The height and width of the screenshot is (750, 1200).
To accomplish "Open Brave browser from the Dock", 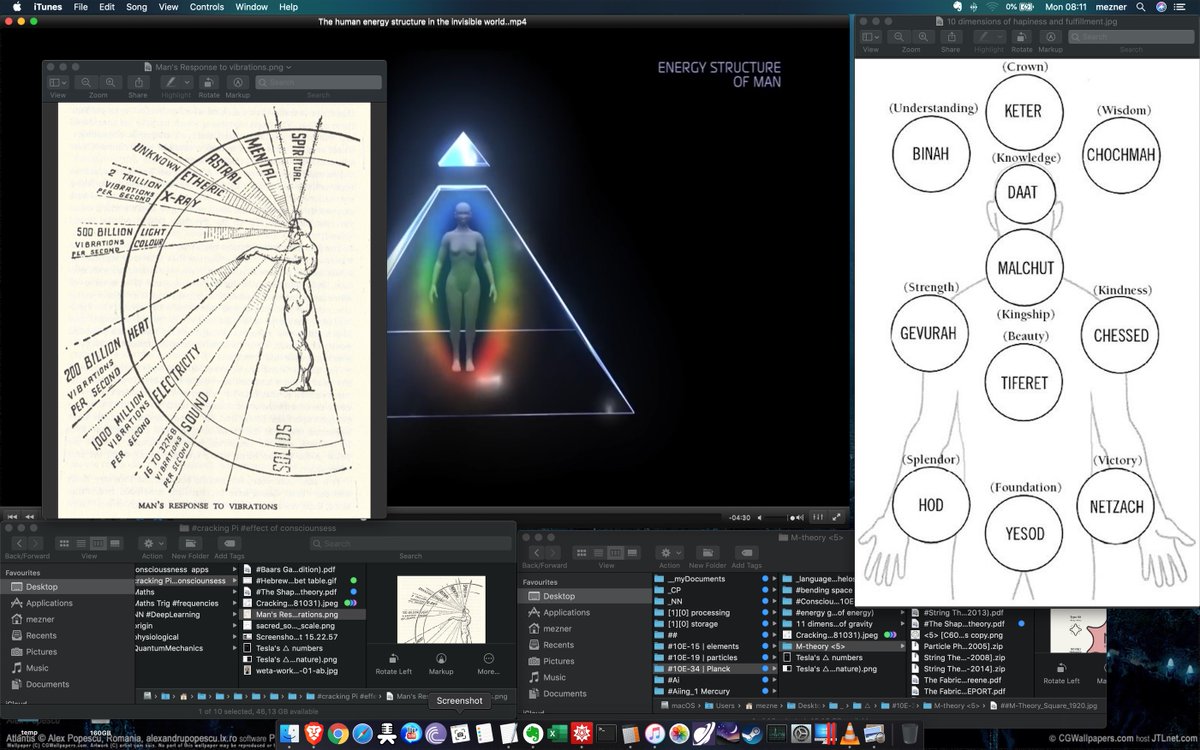I will [313, 735].
